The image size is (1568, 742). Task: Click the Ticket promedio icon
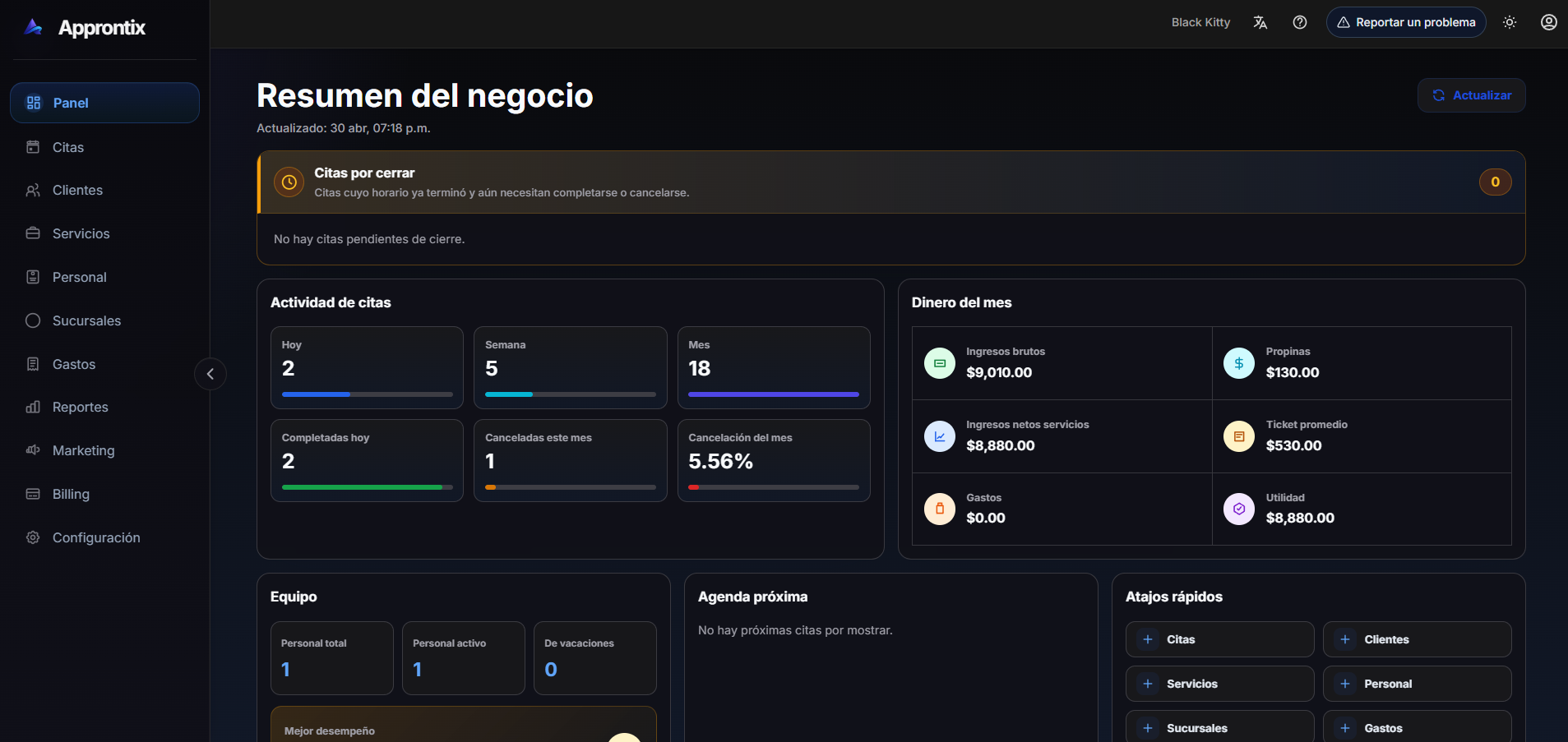pyautogui.click(x=1239, y=436)
